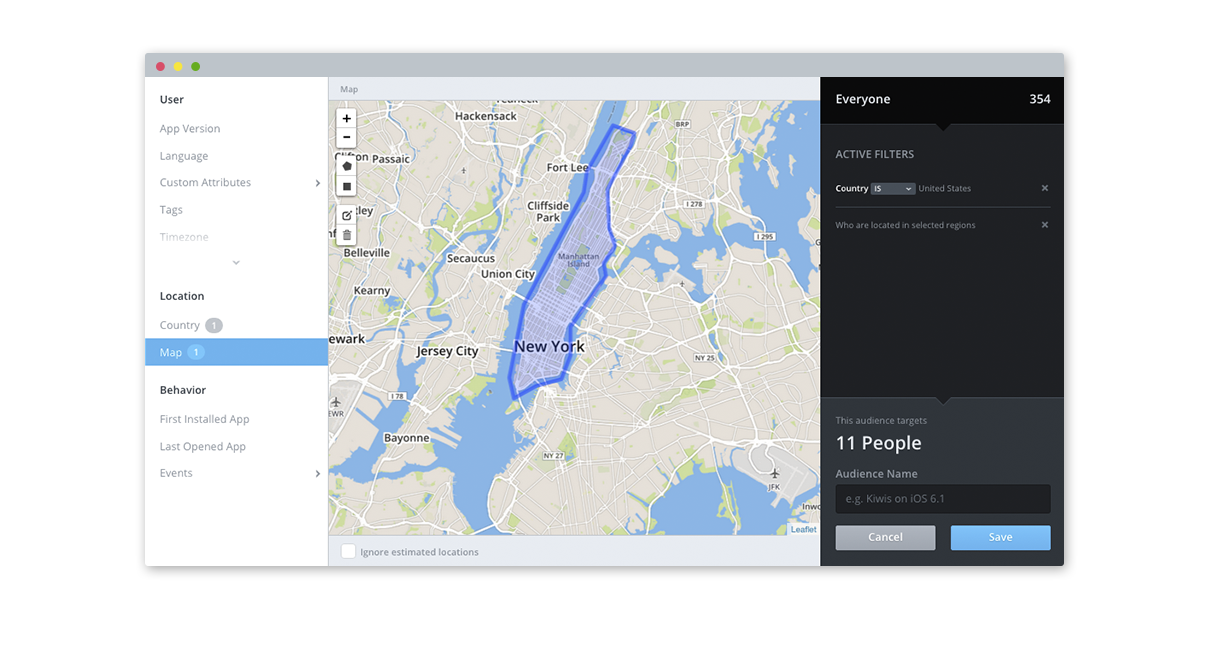Click the Bayonne map label
1206x645 pixels.
(x=407, y=438)
